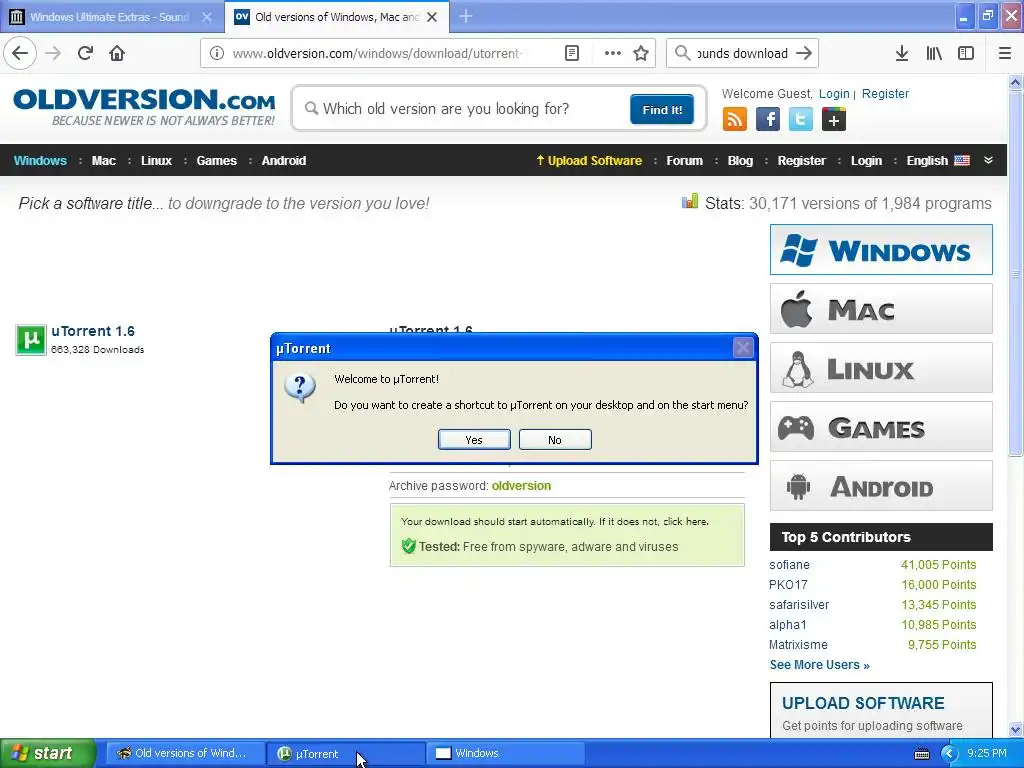Select Games in the navigation bar
The image size is (1024, 768).
[216, 161]
